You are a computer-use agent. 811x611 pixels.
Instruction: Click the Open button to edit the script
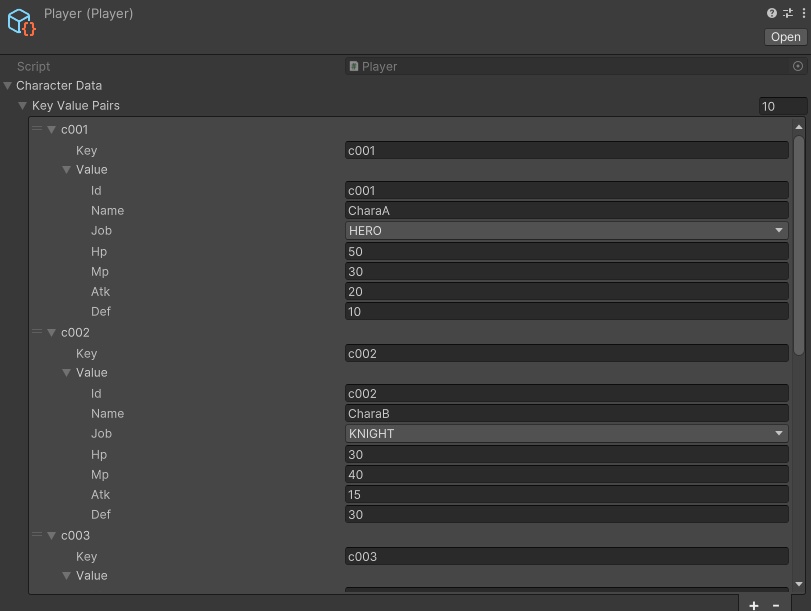(784, 37)
